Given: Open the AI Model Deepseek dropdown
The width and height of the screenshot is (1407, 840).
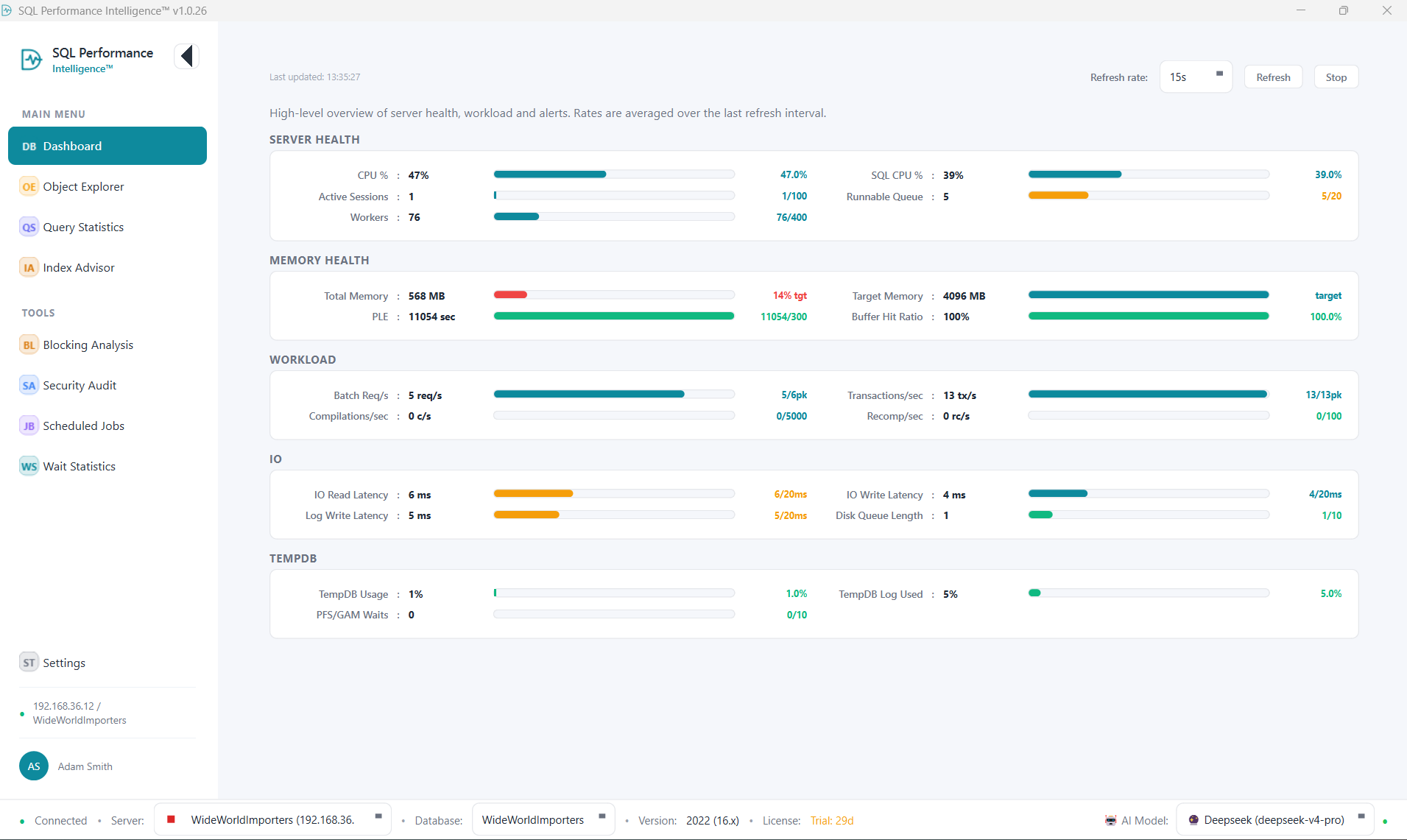Looking at the screenshot, I should (x=1275, y=819).
